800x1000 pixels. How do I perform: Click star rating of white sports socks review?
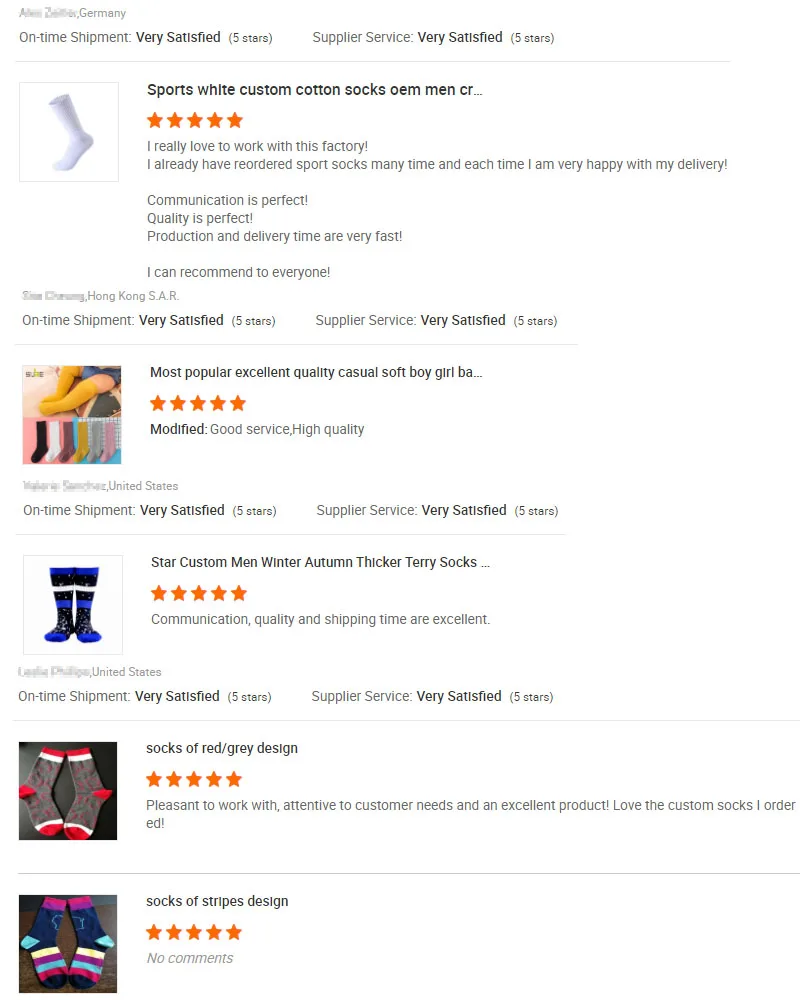195,120
